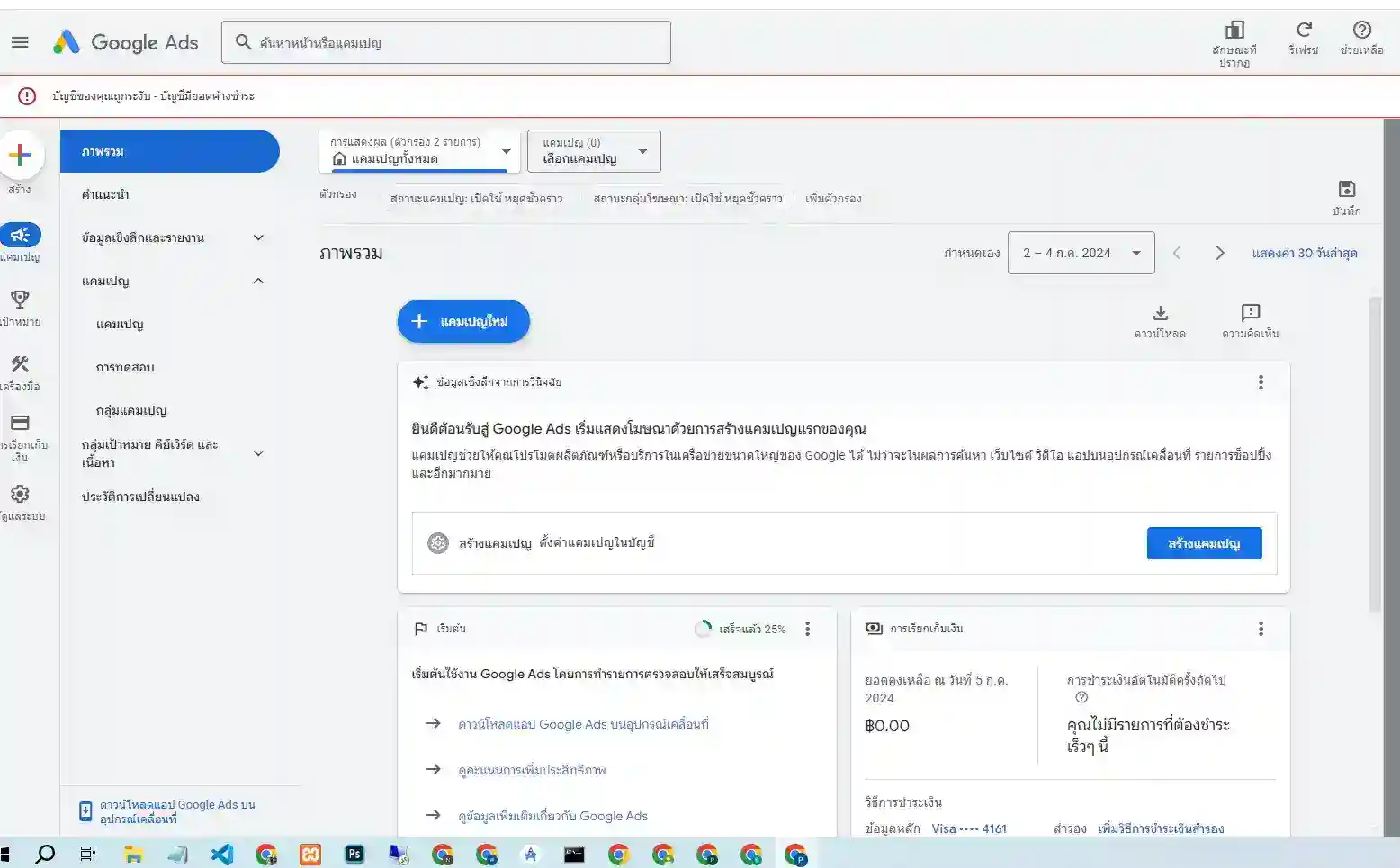Viewport: 1400px width, 868px height.
Task: Open the แคมเปญทั้งหมด filter dropdown
Action: [x=417, y=151]
